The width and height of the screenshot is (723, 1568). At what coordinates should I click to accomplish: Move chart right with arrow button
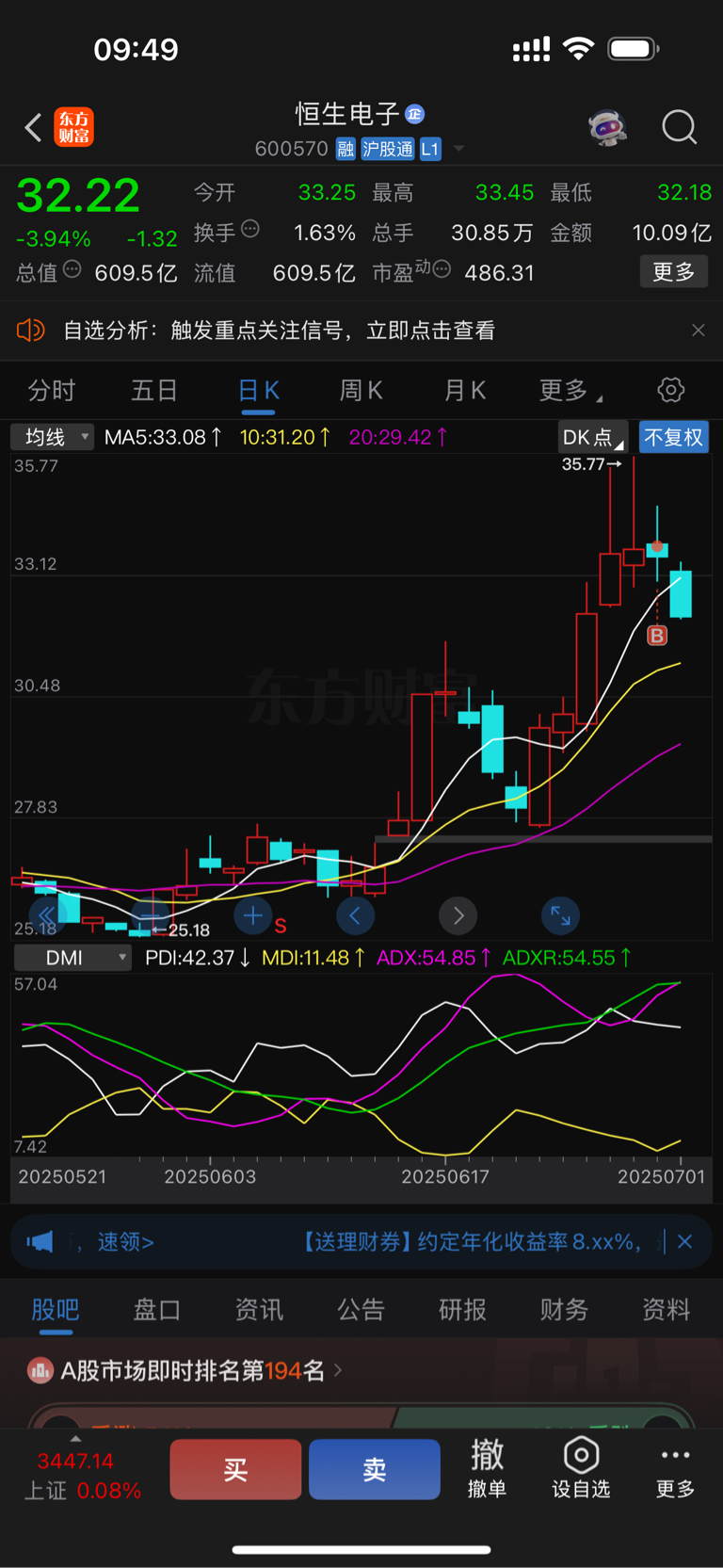click(458, 914)
